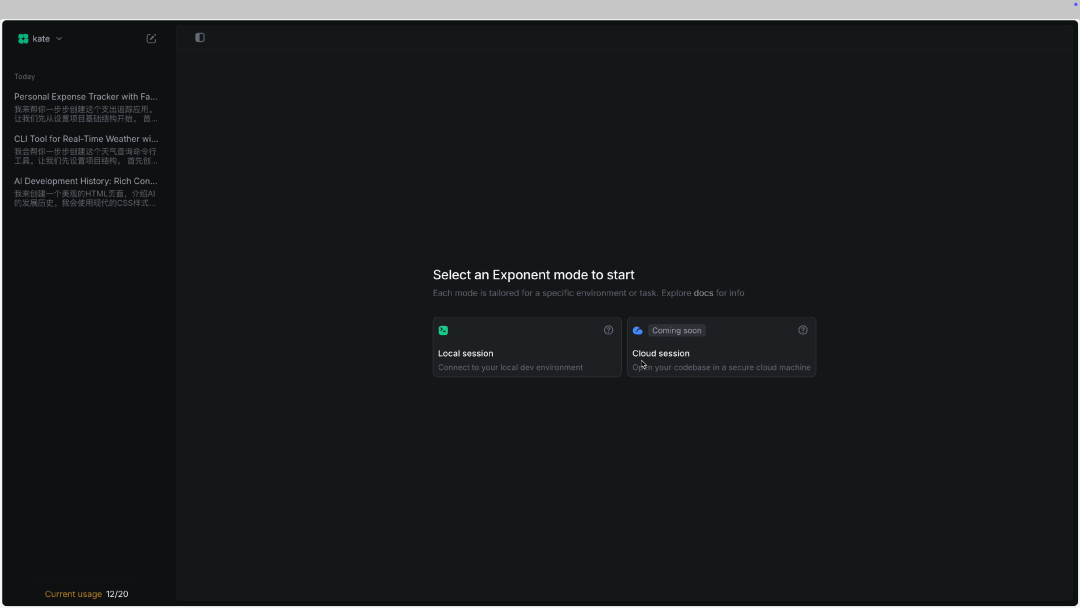Click the green Exponent logo icon
Image resolution: width=1080 pixels, height=608 pixels.
coord(23,39)
